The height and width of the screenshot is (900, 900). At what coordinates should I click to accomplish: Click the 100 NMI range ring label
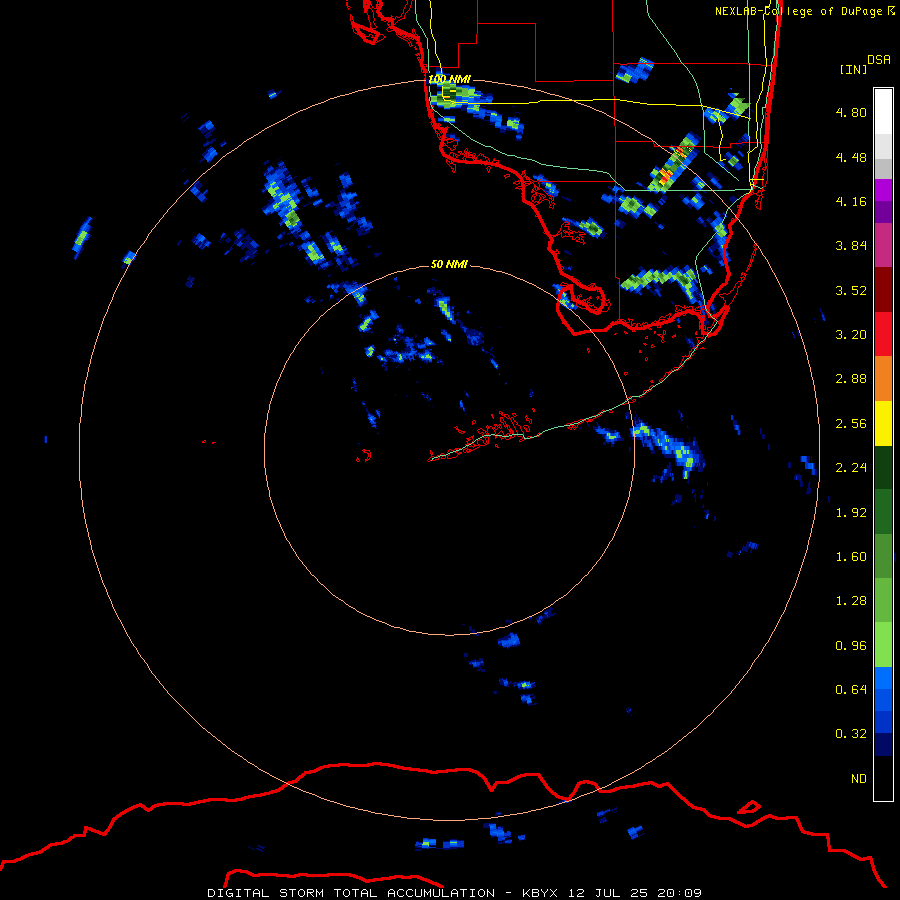(449, 79)
